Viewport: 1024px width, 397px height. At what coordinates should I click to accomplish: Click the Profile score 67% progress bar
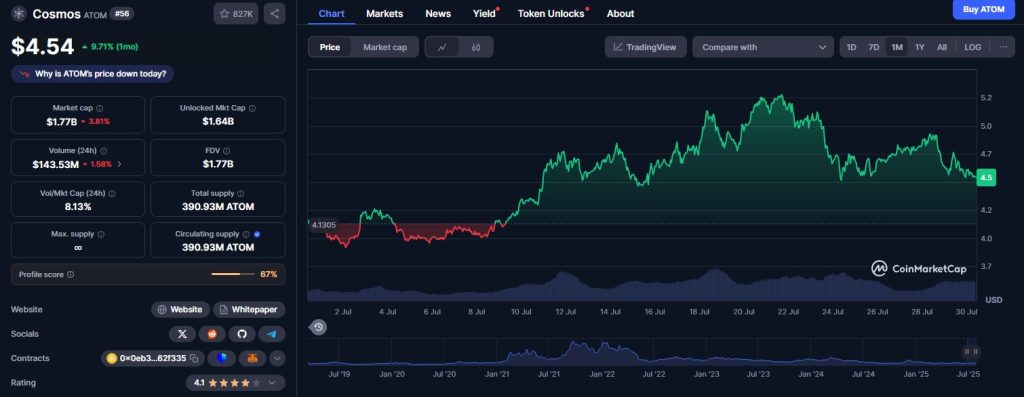point(234,274)
